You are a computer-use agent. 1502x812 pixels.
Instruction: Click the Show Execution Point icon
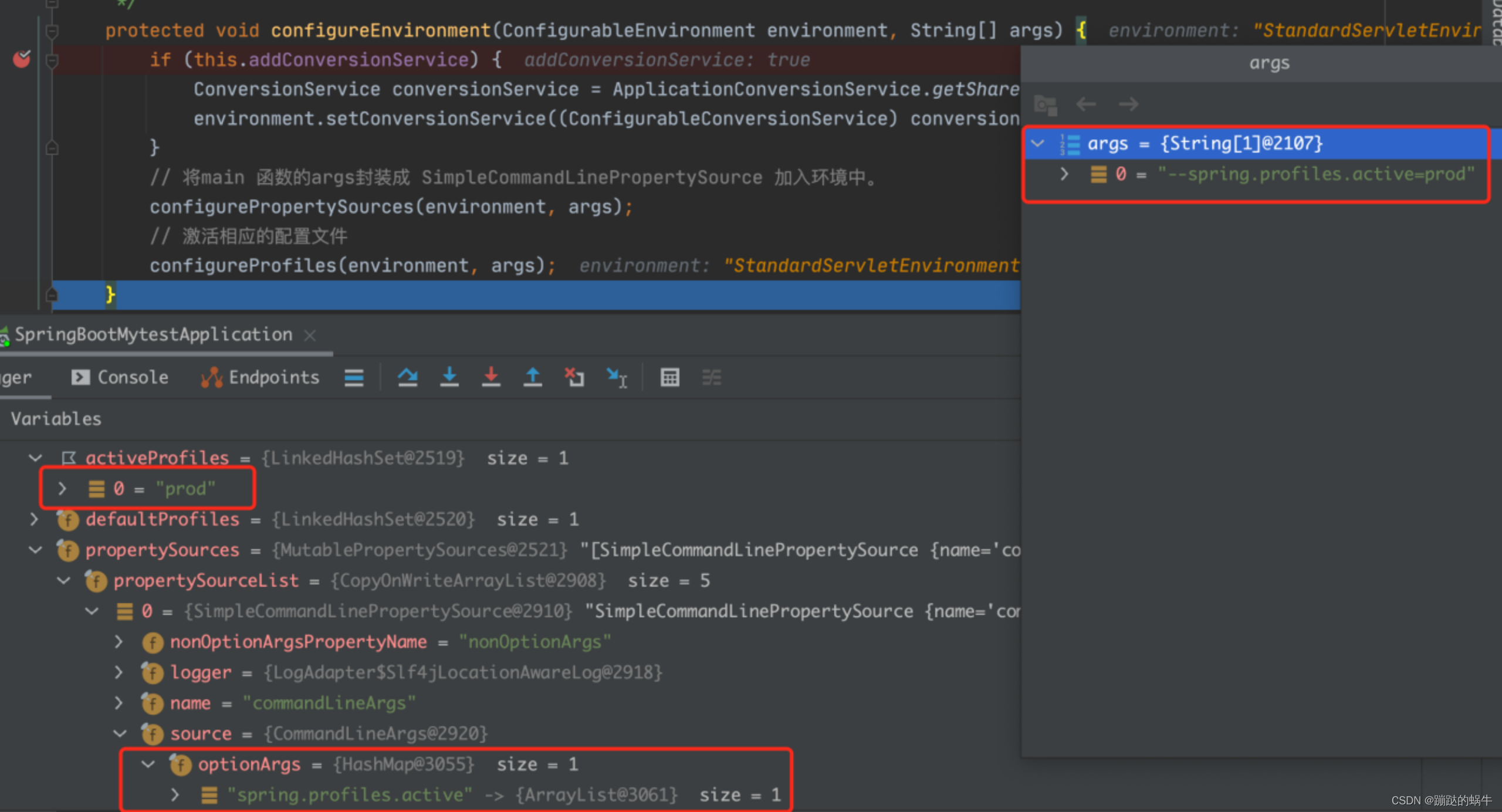[354, 377]
